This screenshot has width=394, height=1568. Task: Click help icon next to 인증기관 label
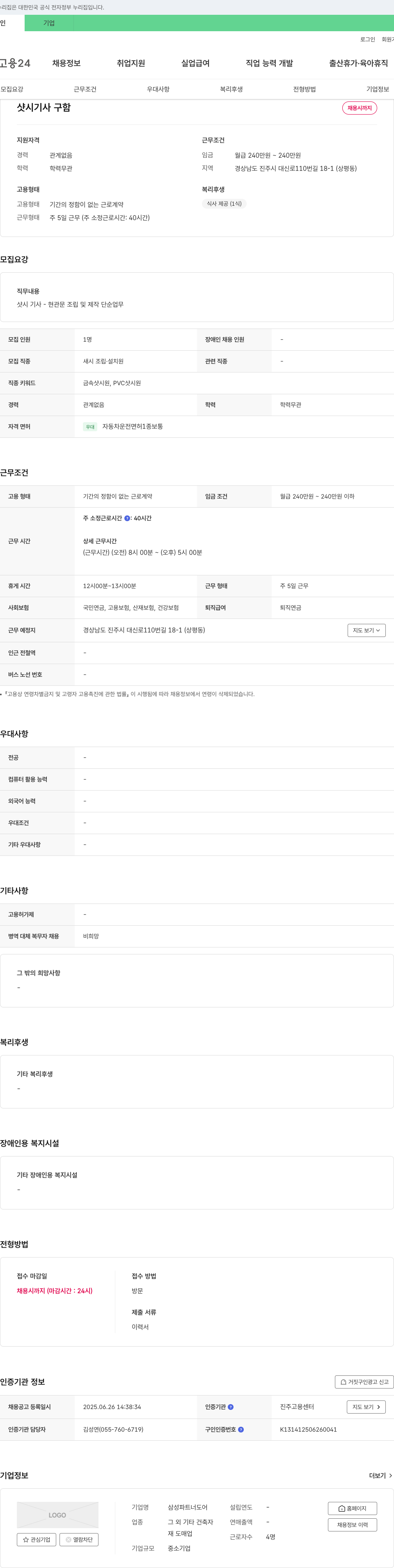click(230, 1407)
